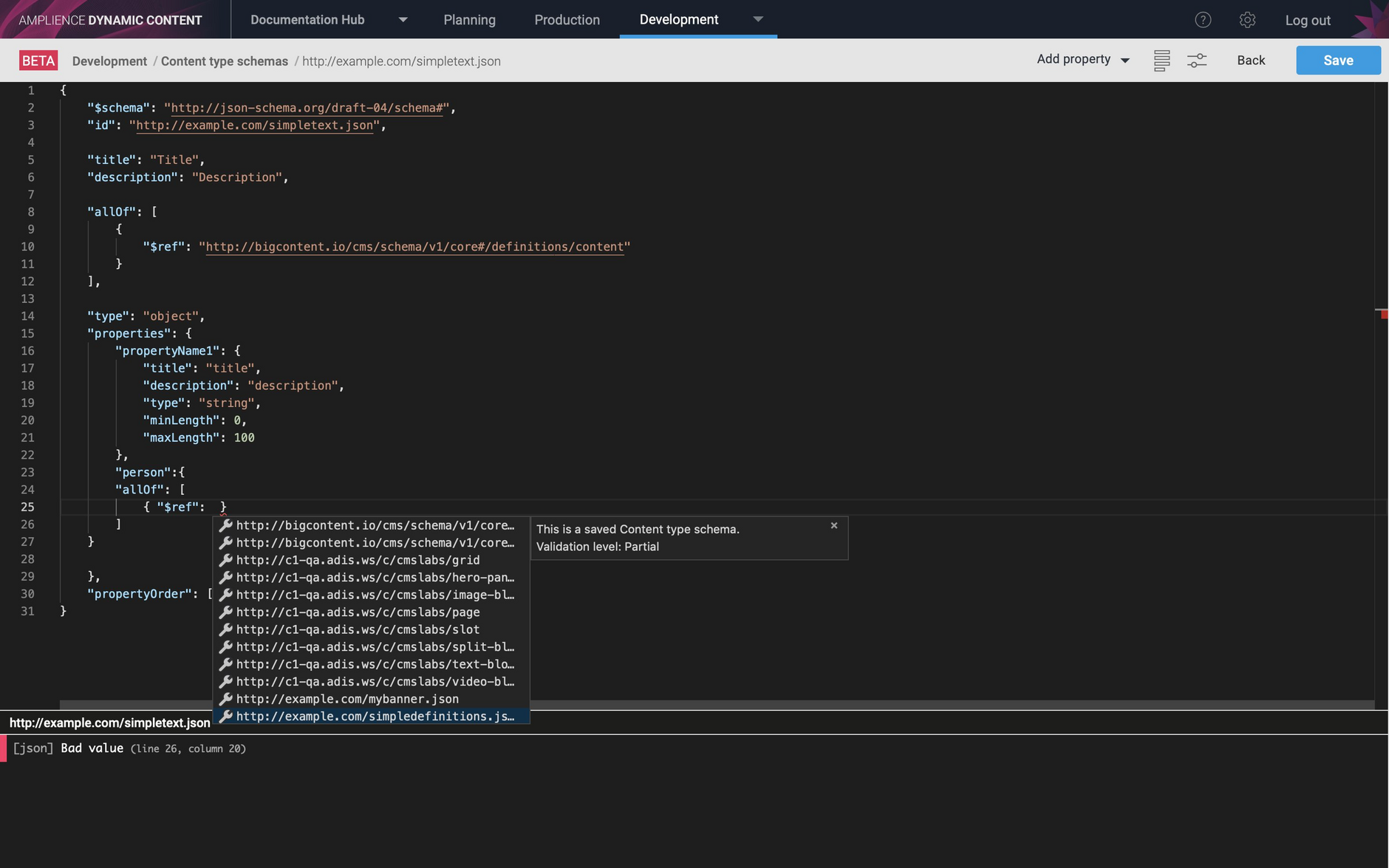Click line number 14 in gutter
The width and height of the screenshot is (1389, 868).
point(27,316)
